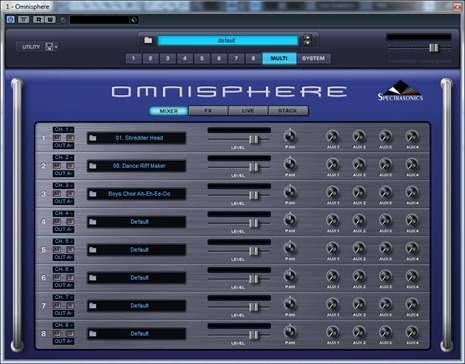This screenshot has height=364, width=465.
Task: Solo part 7 with its S button
Action: tap(70, 306)
